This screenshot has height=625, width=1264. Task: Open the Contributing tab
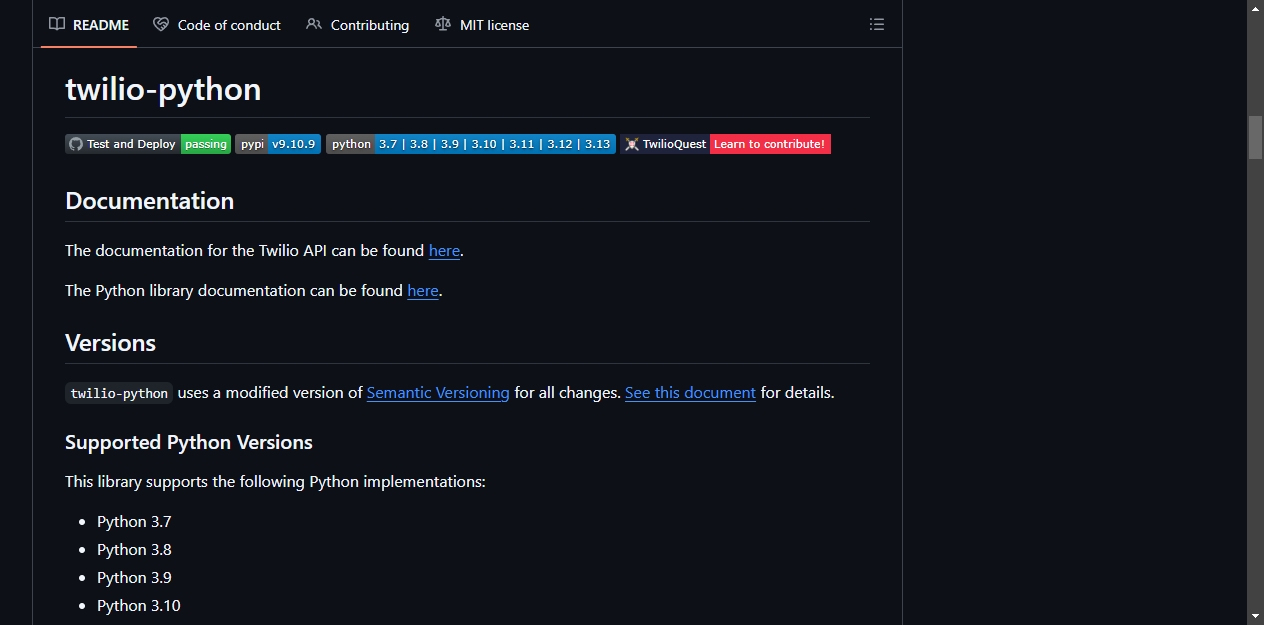(357, 25)
